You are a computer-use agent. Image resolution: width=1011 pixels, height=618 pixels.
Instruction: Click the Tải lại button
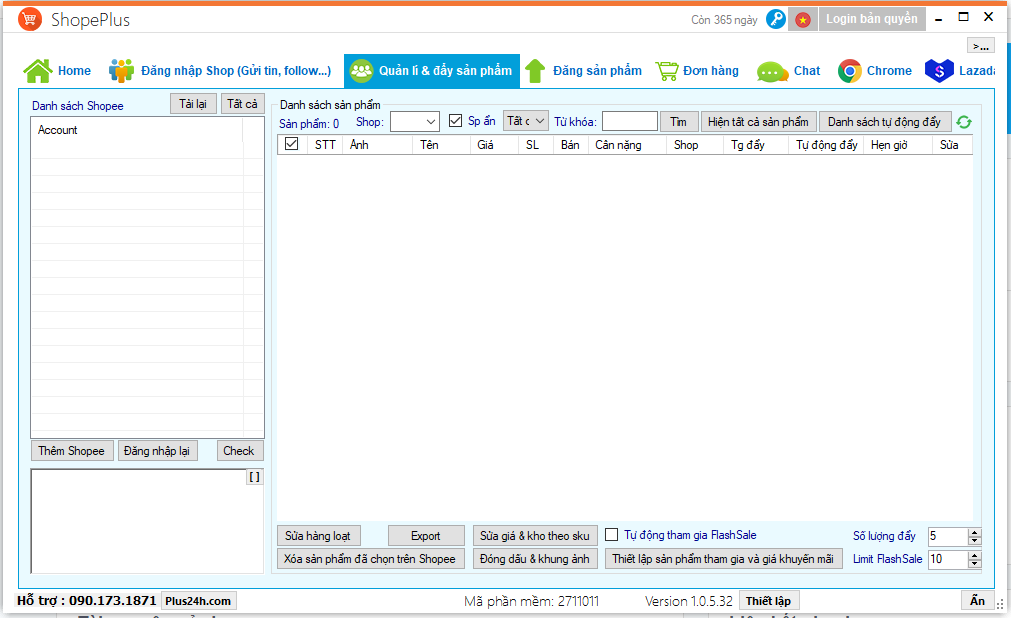(193, 104)
